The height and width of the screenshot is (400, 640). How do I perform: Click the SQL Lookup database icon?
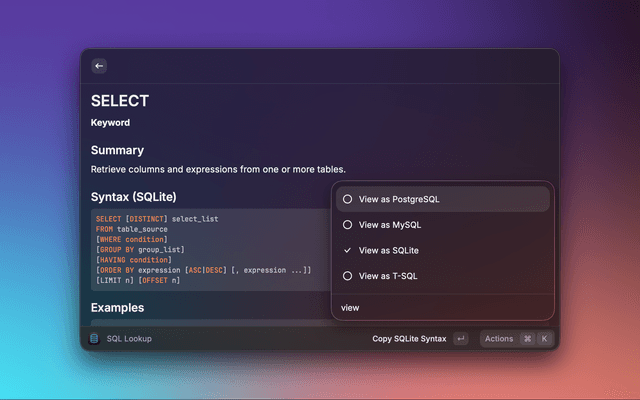(94, 339)
